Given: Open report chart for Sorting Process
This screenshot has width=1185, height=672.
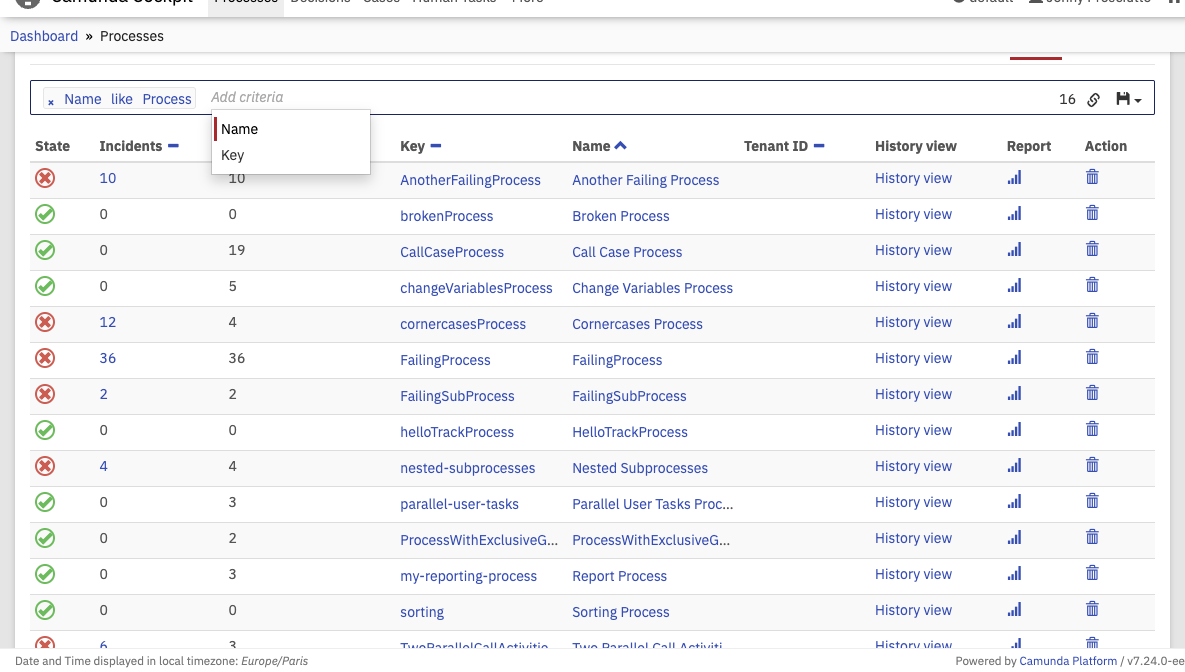Looking at the screenshot, I should coord(1014,609).
